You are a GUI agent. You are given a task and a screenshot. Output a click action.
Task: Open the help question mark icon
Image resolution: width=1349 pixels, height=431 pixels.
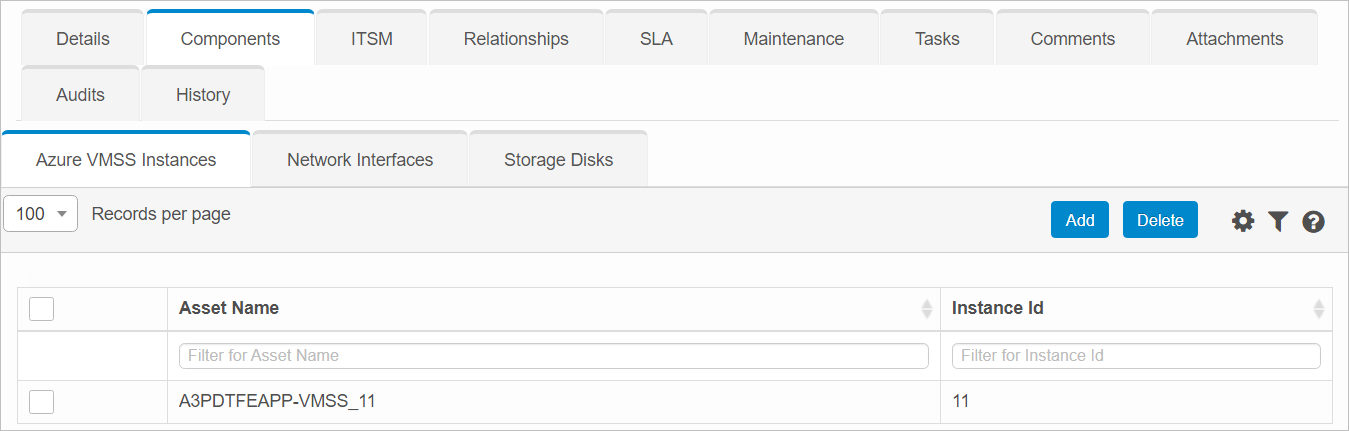pos(1314,222)
